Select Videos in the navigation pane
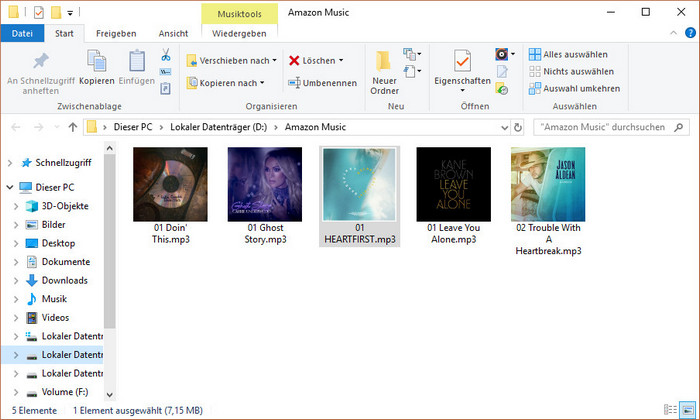The width and height of the screenshot is (700, 420). click(x=55, y=318)
